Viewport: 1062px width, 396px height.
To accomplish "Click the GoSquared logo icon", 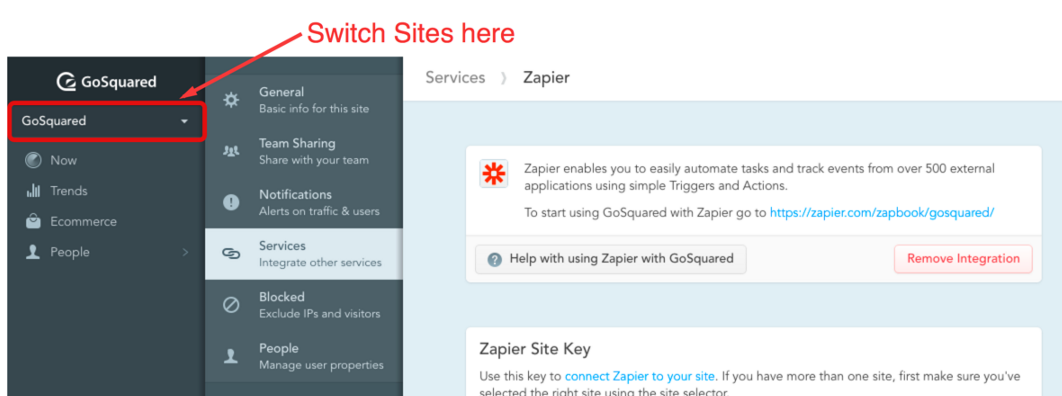I will click(x=66, y=83).
